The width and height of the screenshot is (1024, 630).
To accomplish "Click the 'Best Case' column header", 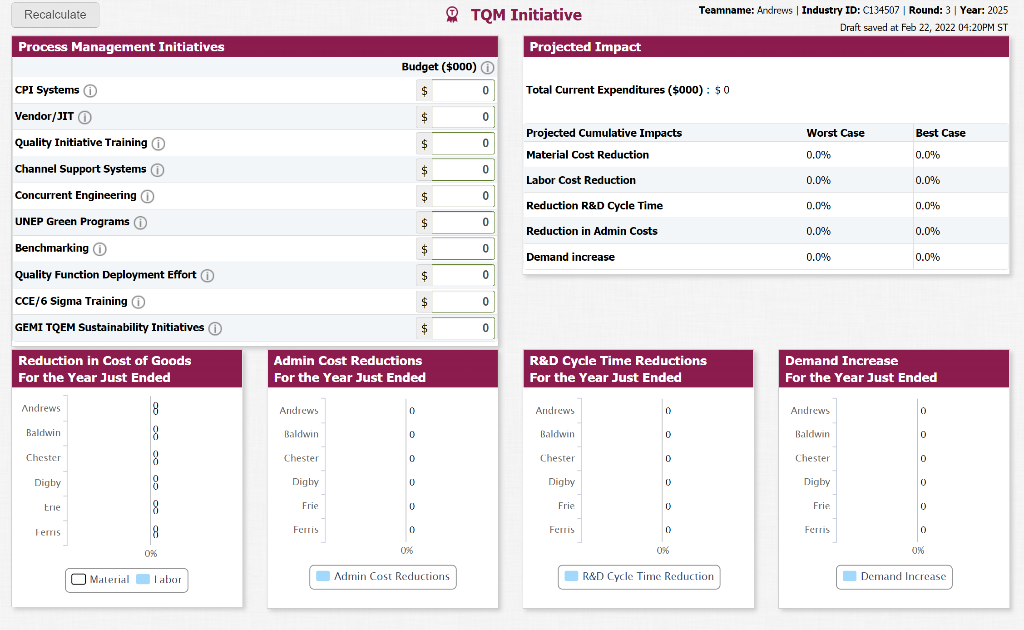I will click(x=940, y=133).
